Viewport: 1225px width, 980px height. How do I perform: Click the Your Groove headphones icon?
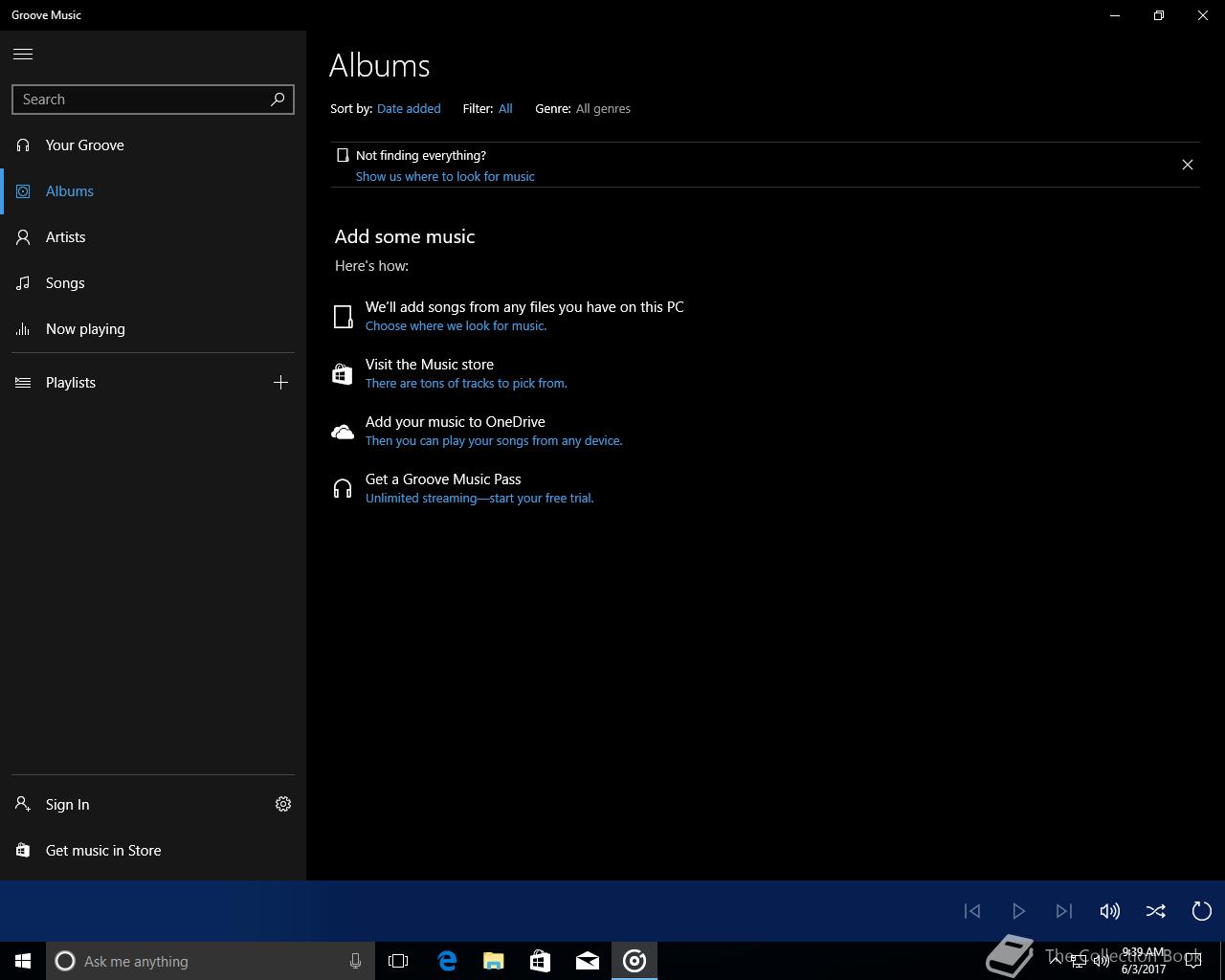23,145
